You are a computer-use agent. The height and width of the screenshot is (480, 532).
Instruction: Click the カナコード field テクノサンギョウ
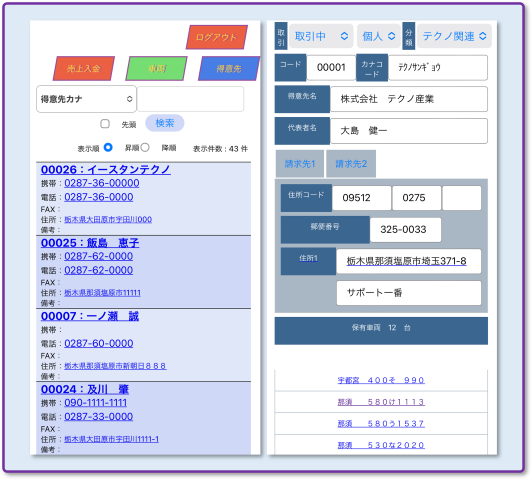438,68
